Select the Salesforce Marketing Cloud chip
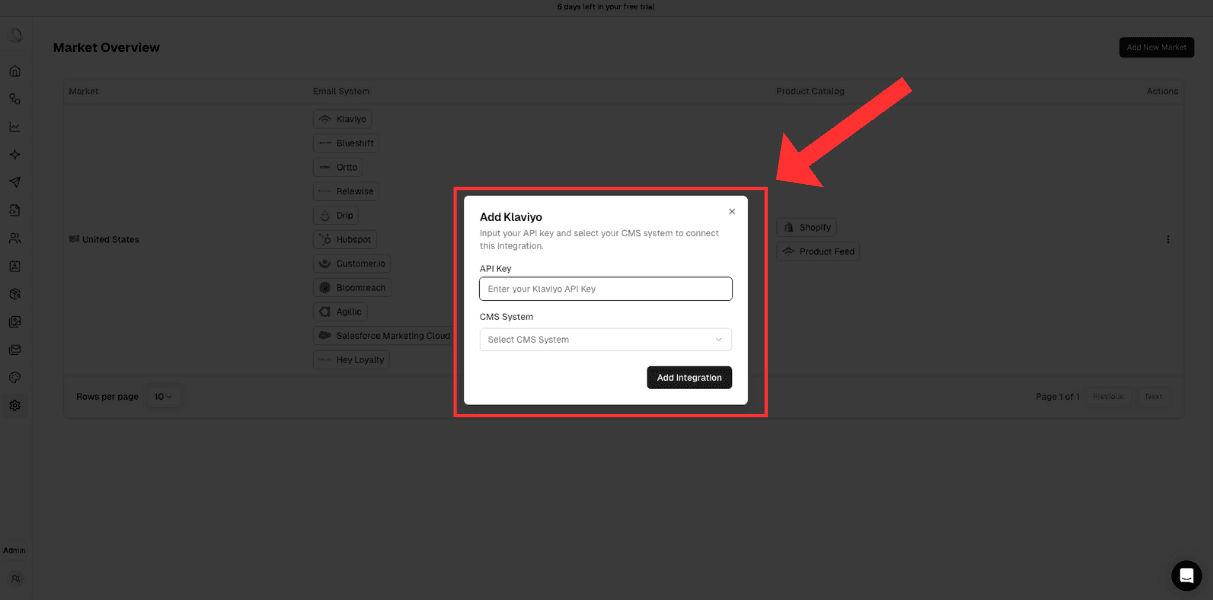Viewport: 1213px width, 600px height. [384, 335]
